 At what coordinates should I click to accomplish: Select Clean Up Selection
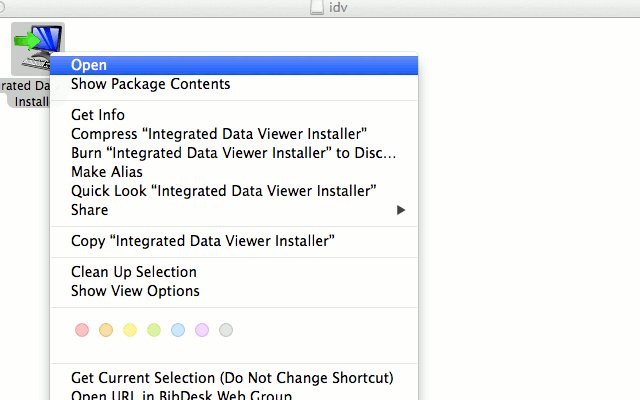click(x=134, y=272)
